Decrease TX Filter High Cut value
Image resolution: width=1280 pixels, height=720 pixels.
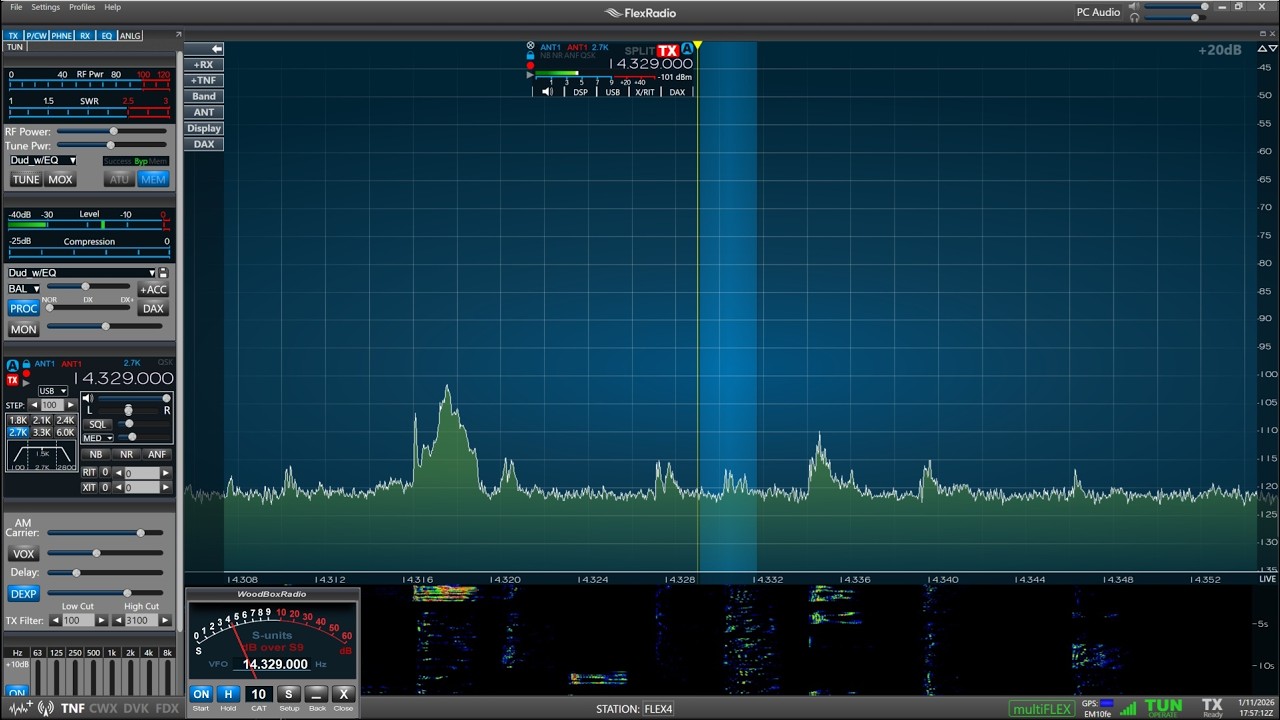pos(119,621)
